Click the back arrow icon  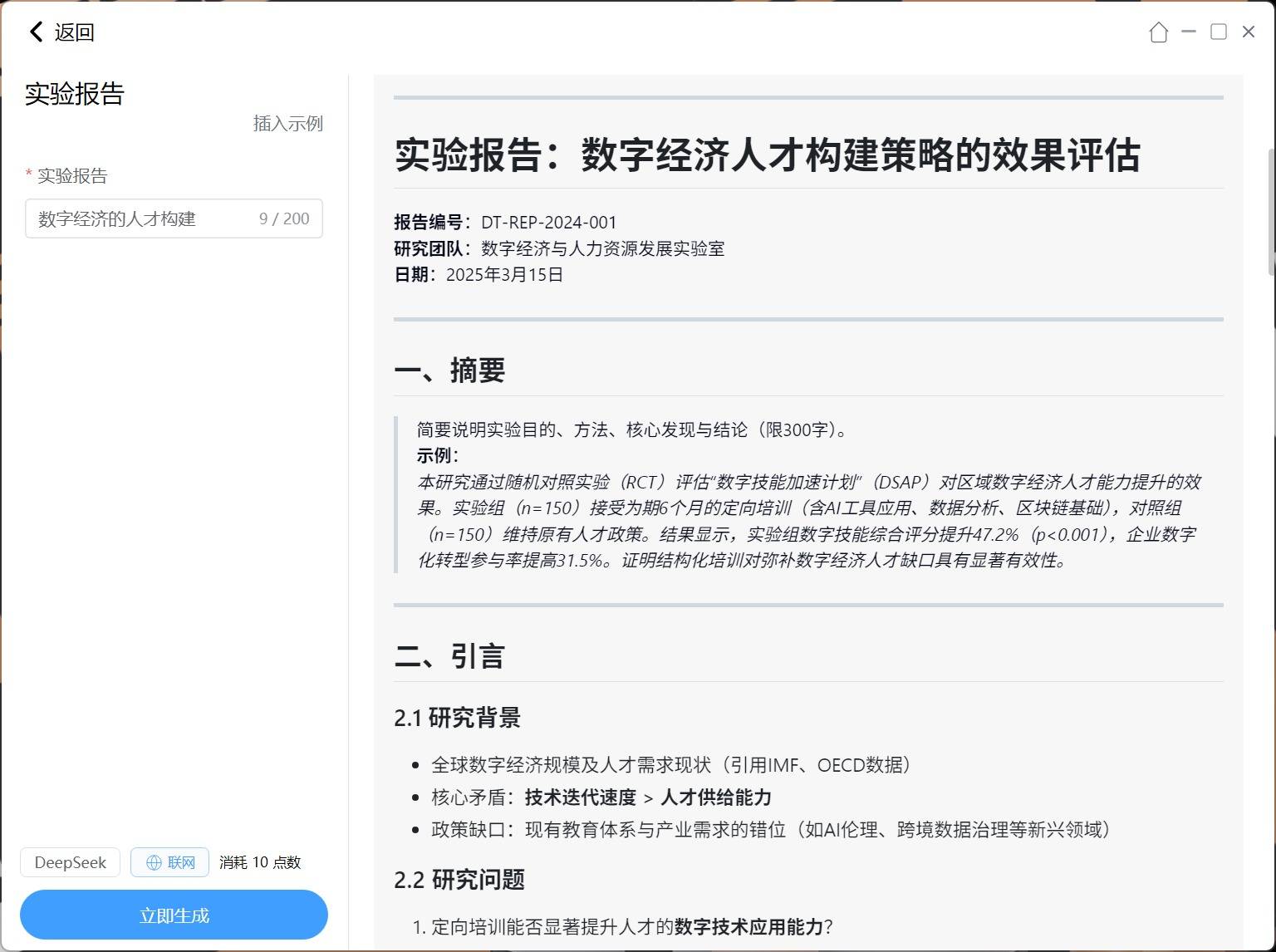pyautogui.click(x=36, y=32)
